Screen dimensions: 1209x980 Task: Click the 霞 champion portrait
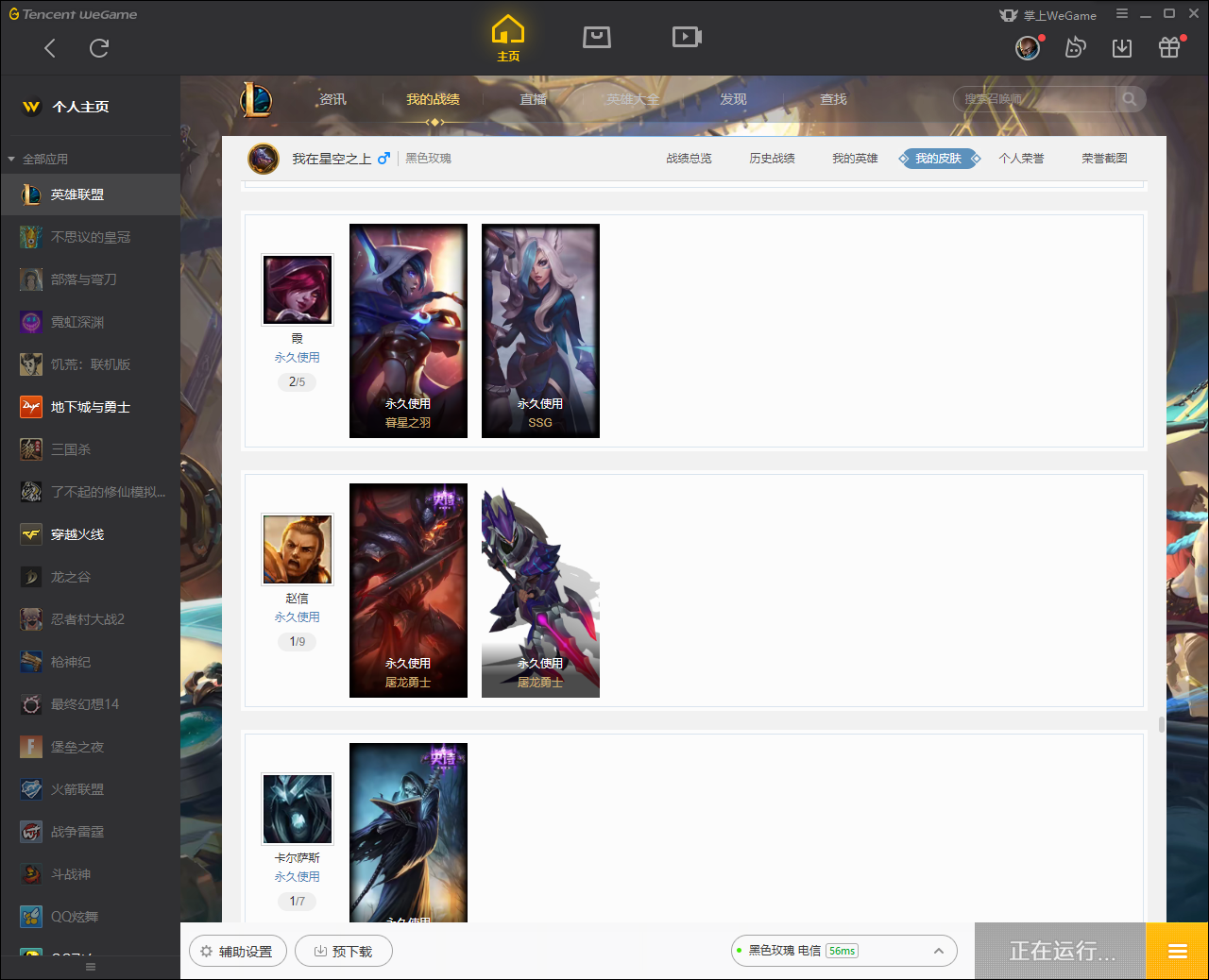(298, 290)
